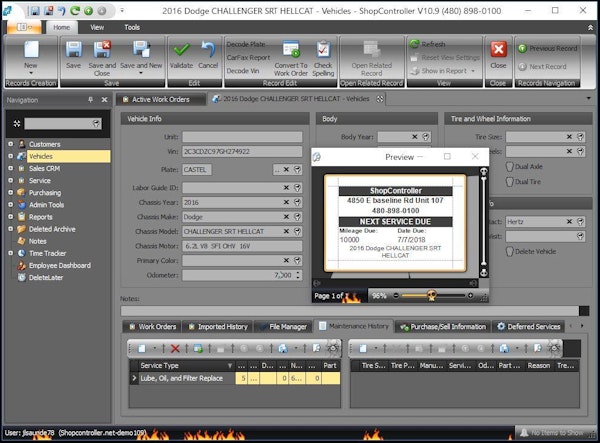Delete selected maintenance history row with red X
This screenshot has width=600, height=443.
pyautogui.click(x=175, y=348)
